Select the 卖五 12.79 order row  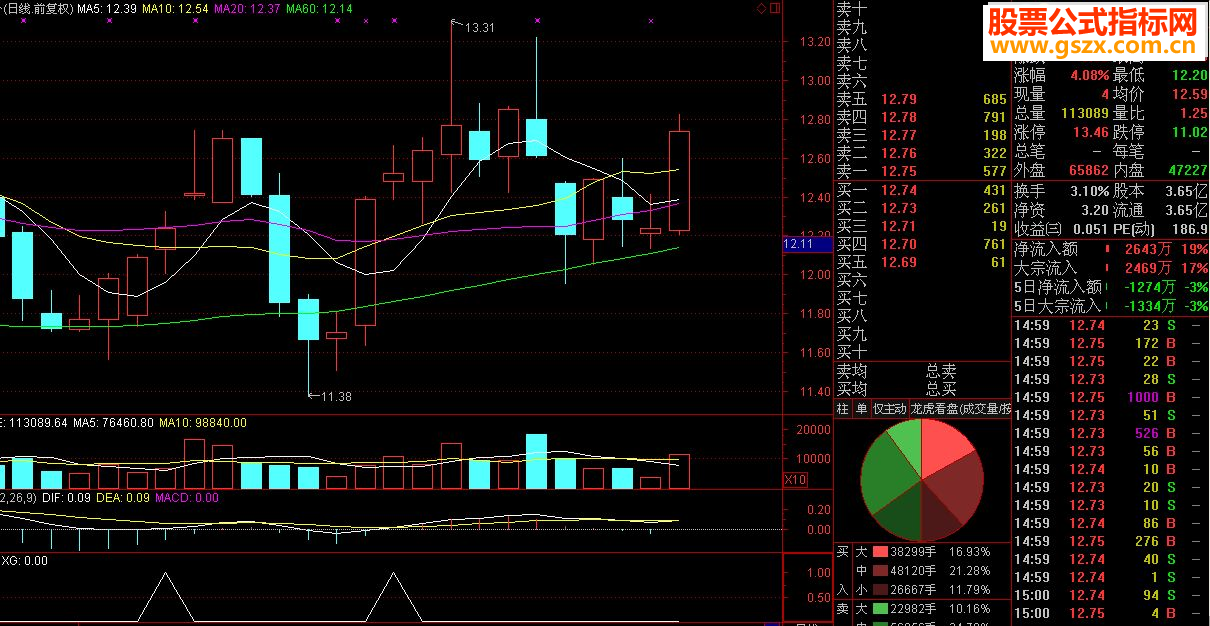coord(922,99)
